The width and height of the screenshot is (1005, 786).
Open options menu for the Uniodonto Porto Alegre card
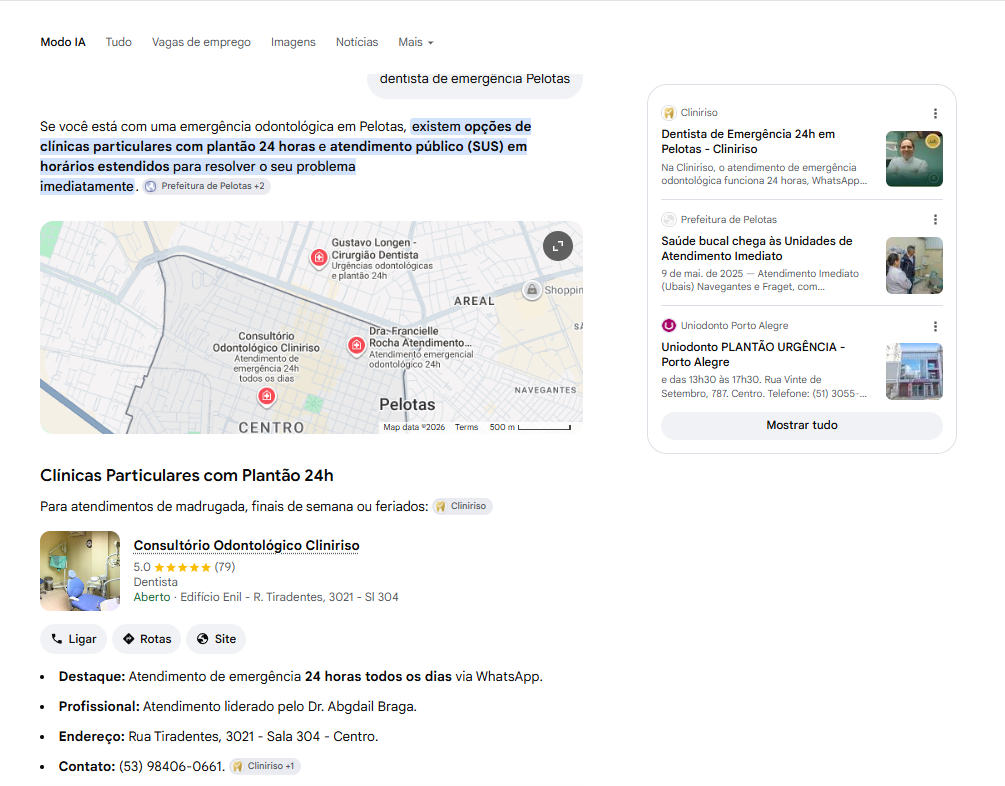coord(935,326)
